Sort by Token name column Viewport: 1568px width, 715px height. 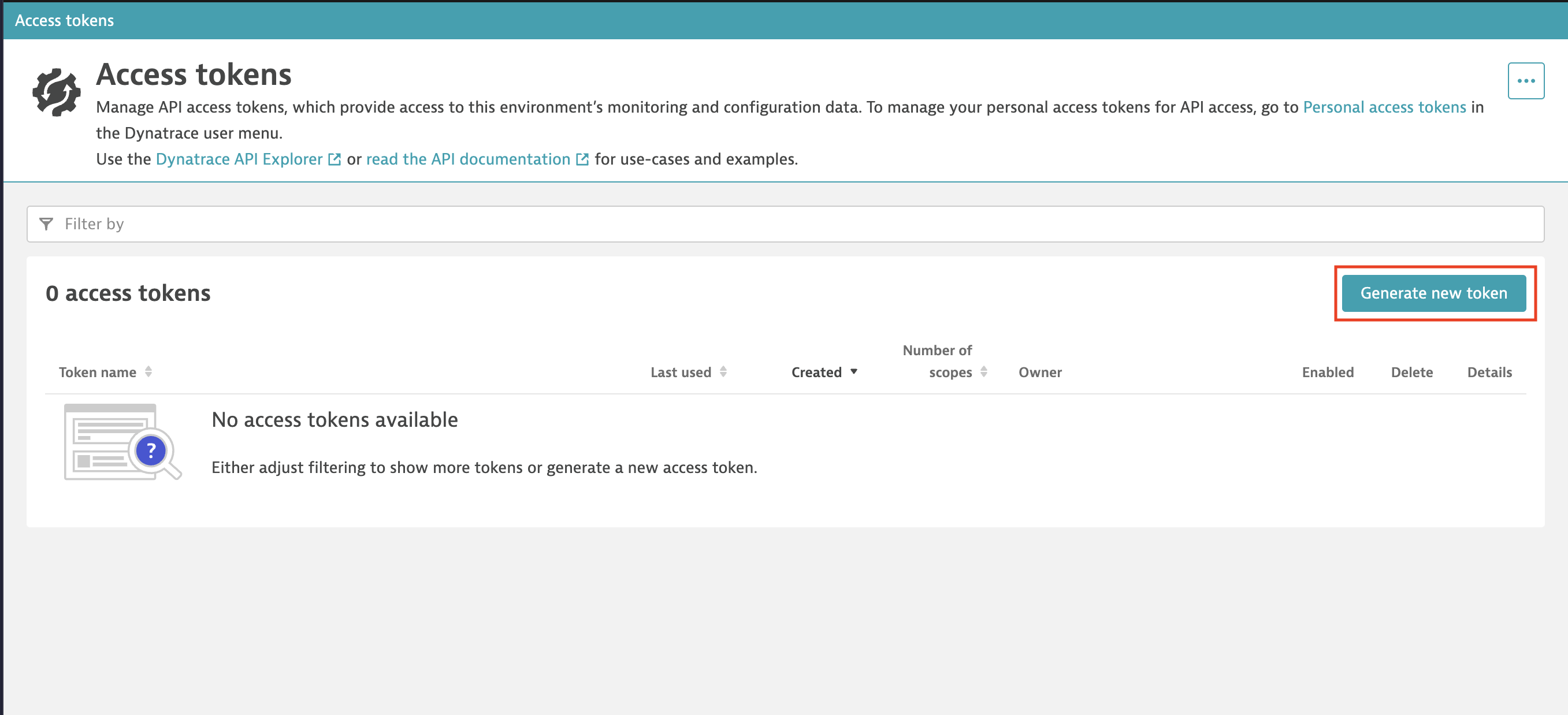pos(105,373)
